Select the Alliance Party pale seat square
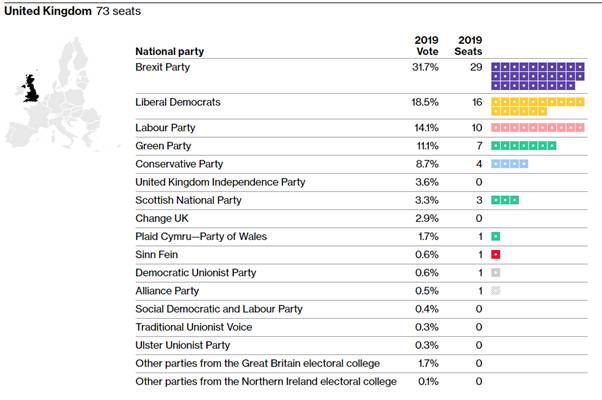This screenshot has width=602, height=400. [495, 290]
